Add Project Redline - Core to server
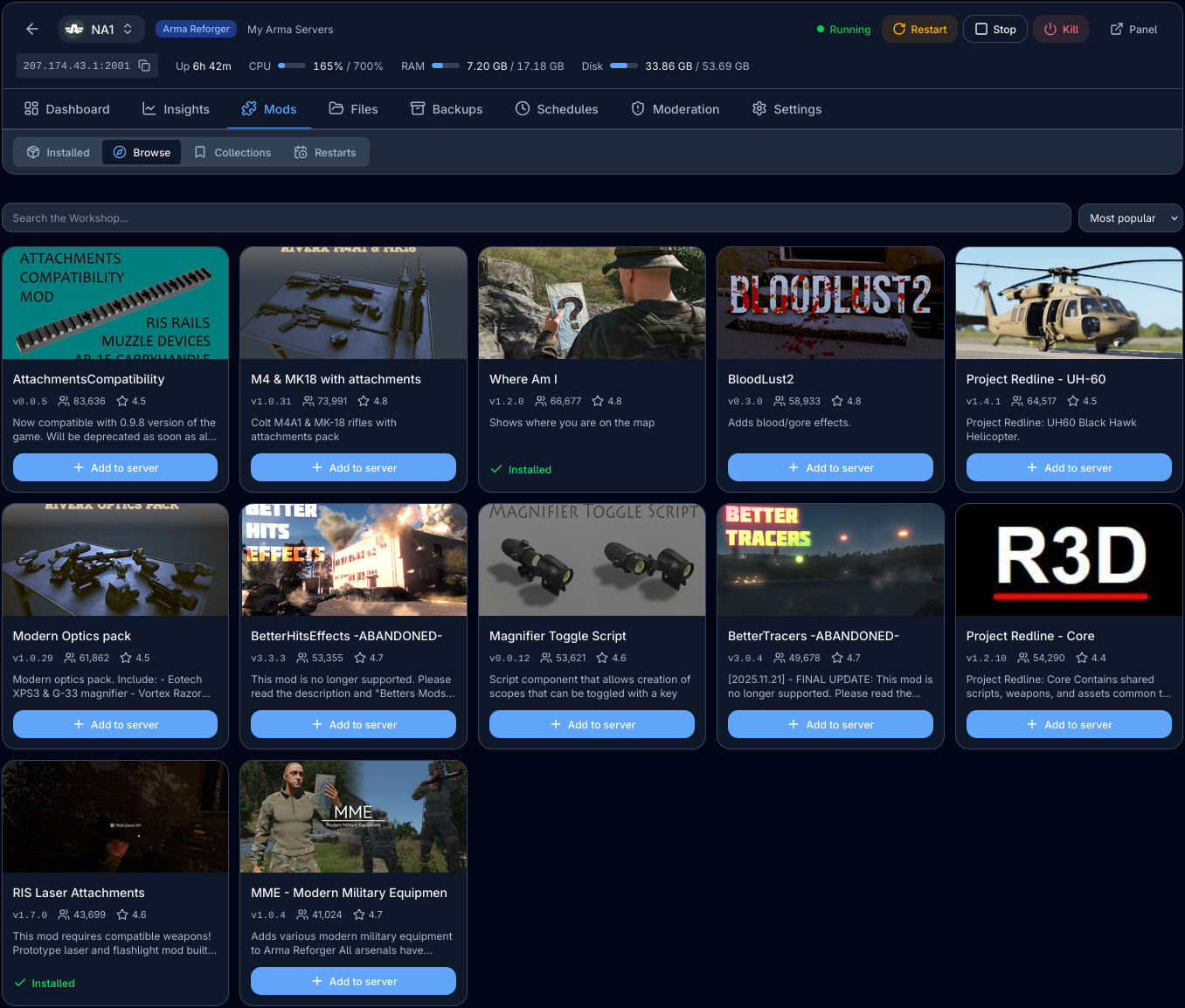This screenshot has height=1008, width=1185. click(x=1069, y=724)
